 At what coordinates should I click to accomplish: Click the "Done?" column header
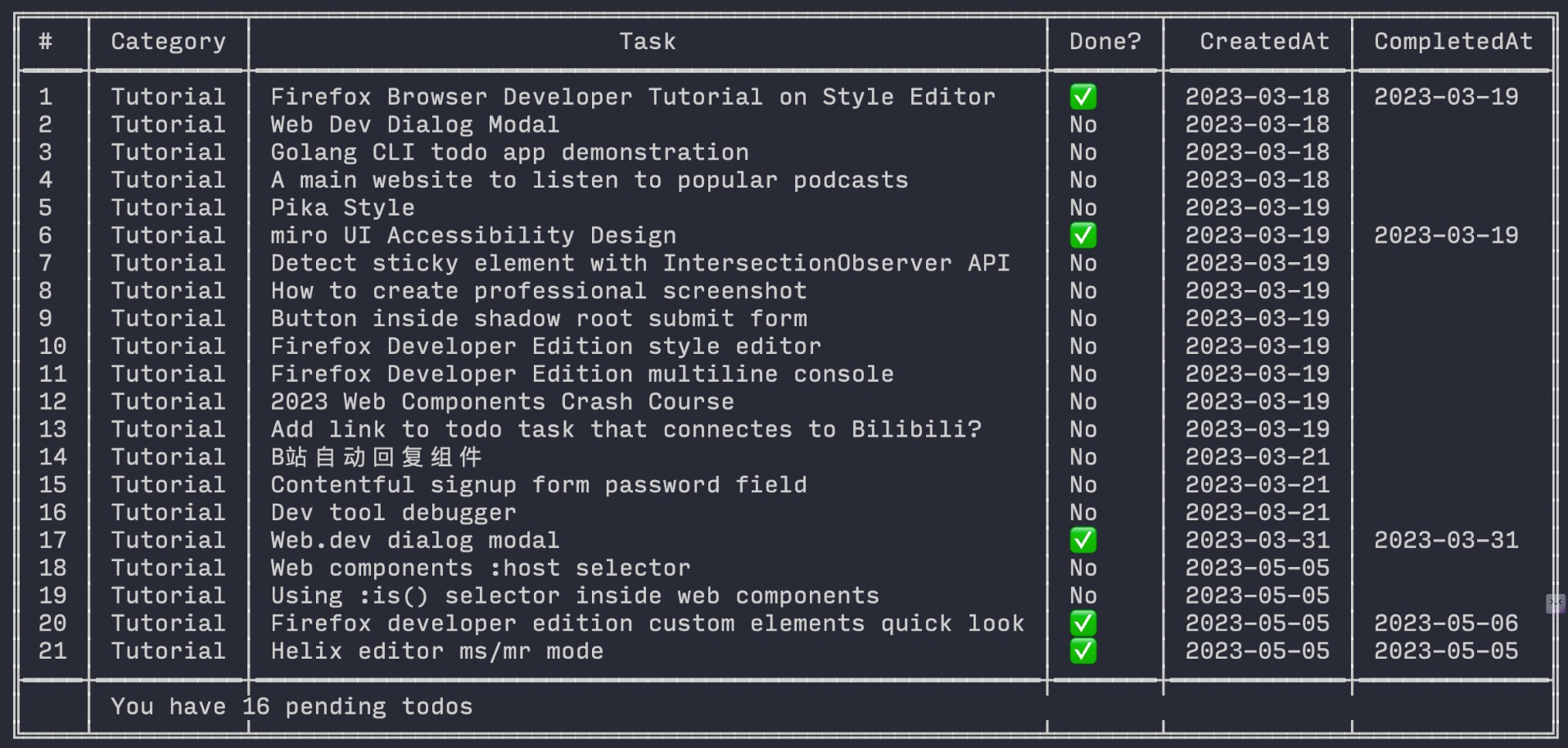tap(1105, 42)
